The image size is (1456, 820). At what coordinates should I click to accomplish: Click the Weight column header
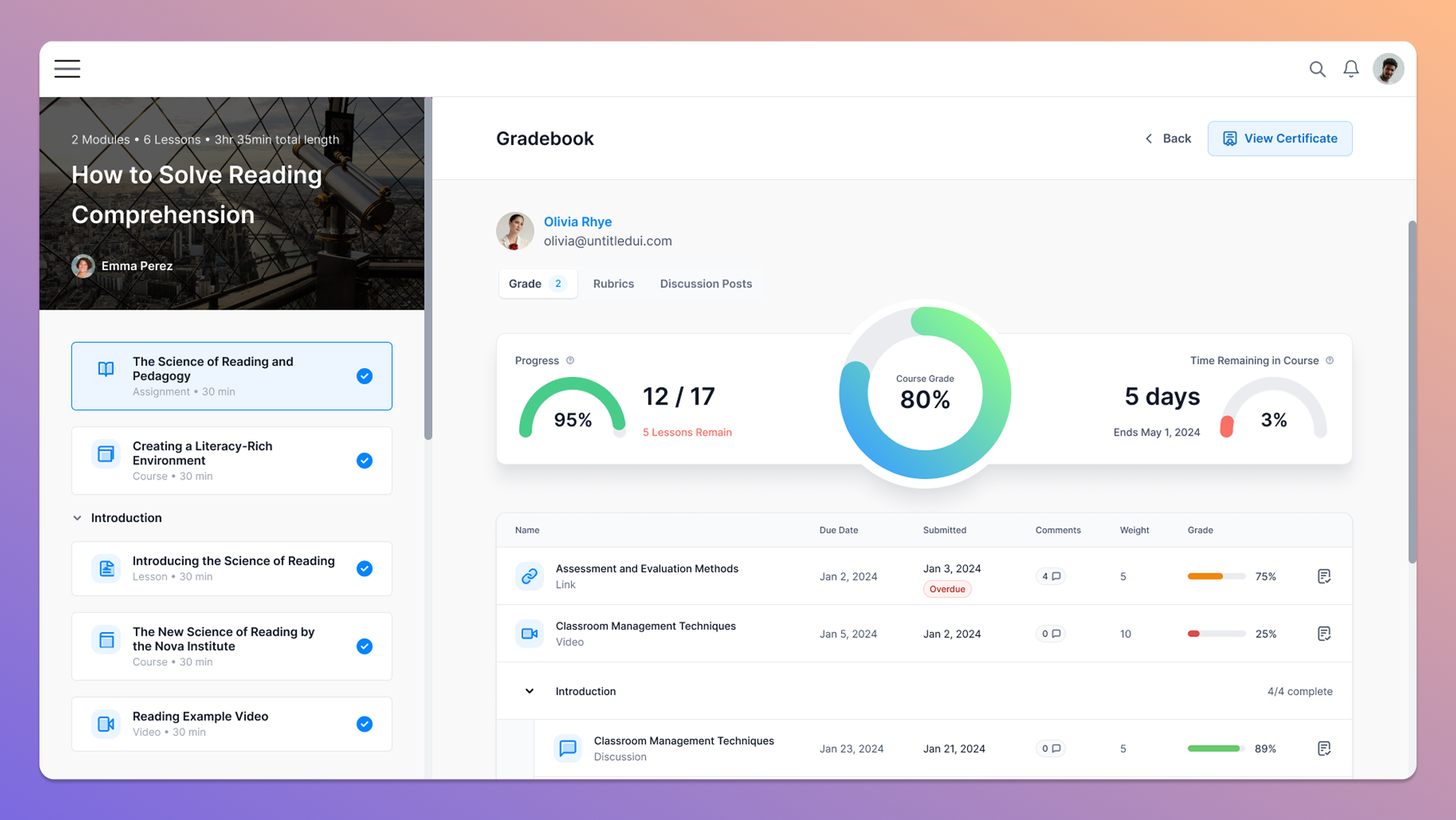tap(1134, 530)
